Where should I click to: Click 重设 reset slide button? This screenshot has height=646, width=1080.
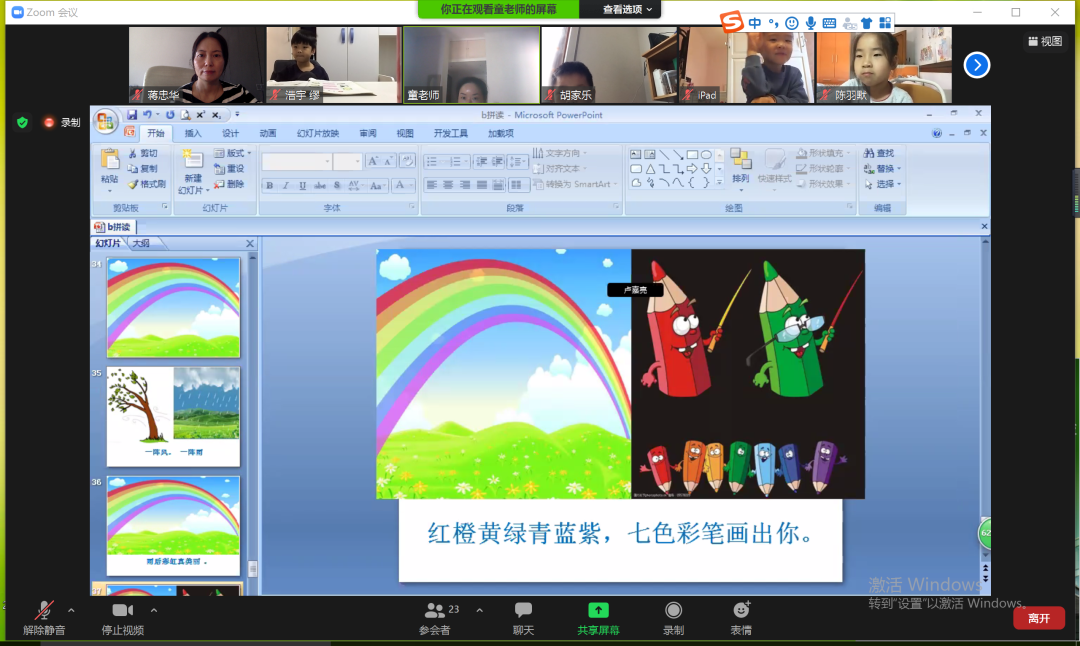229,169
